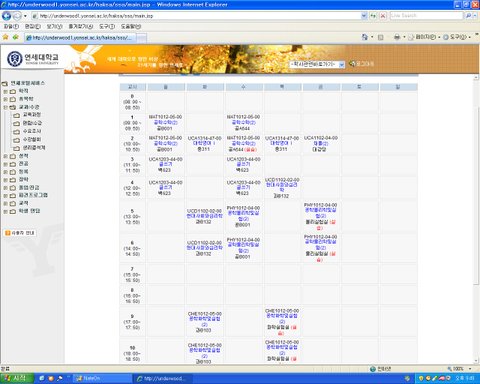Click the Refresh icon beside the address bar
Screen dimensions: 480x384
pyautogui.click(x=373, y=16)
